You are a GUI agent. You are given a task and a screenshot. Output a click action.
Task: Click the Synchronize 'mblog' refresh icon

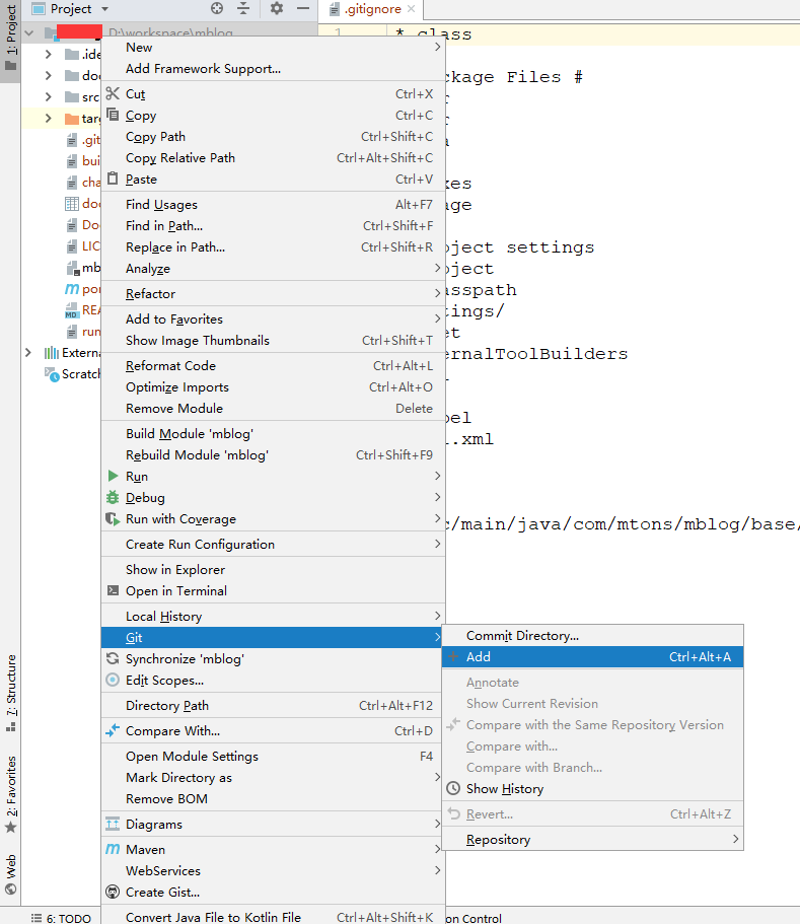coord(113,658)
